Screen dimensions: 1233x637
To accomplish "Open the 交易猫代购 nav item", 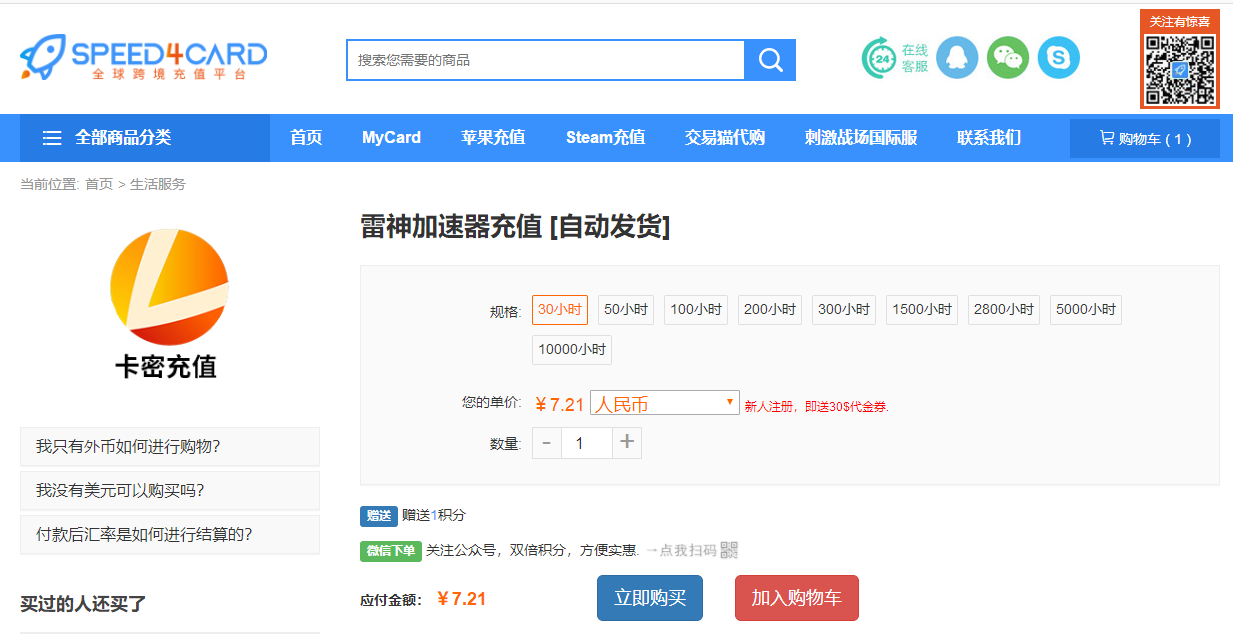I will coord(725,138).
